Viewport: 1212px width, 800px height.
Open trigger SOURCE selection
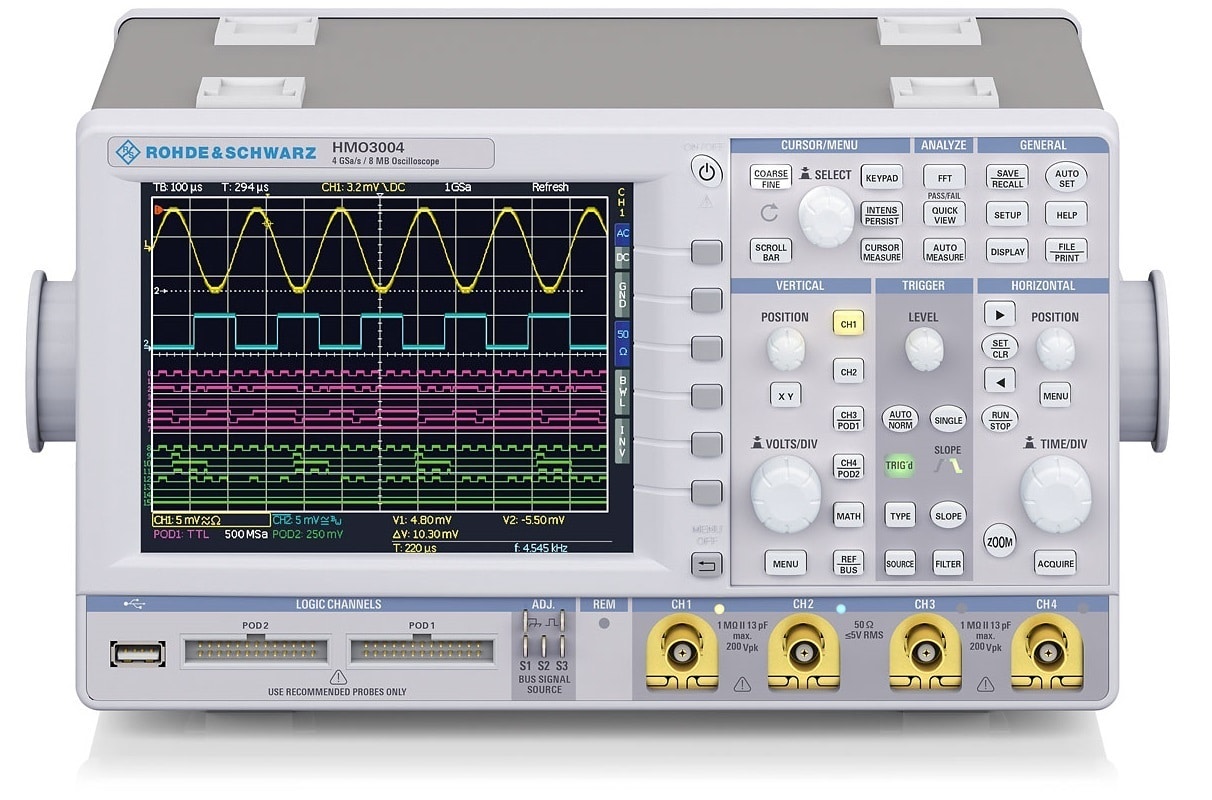pos(900,564)
